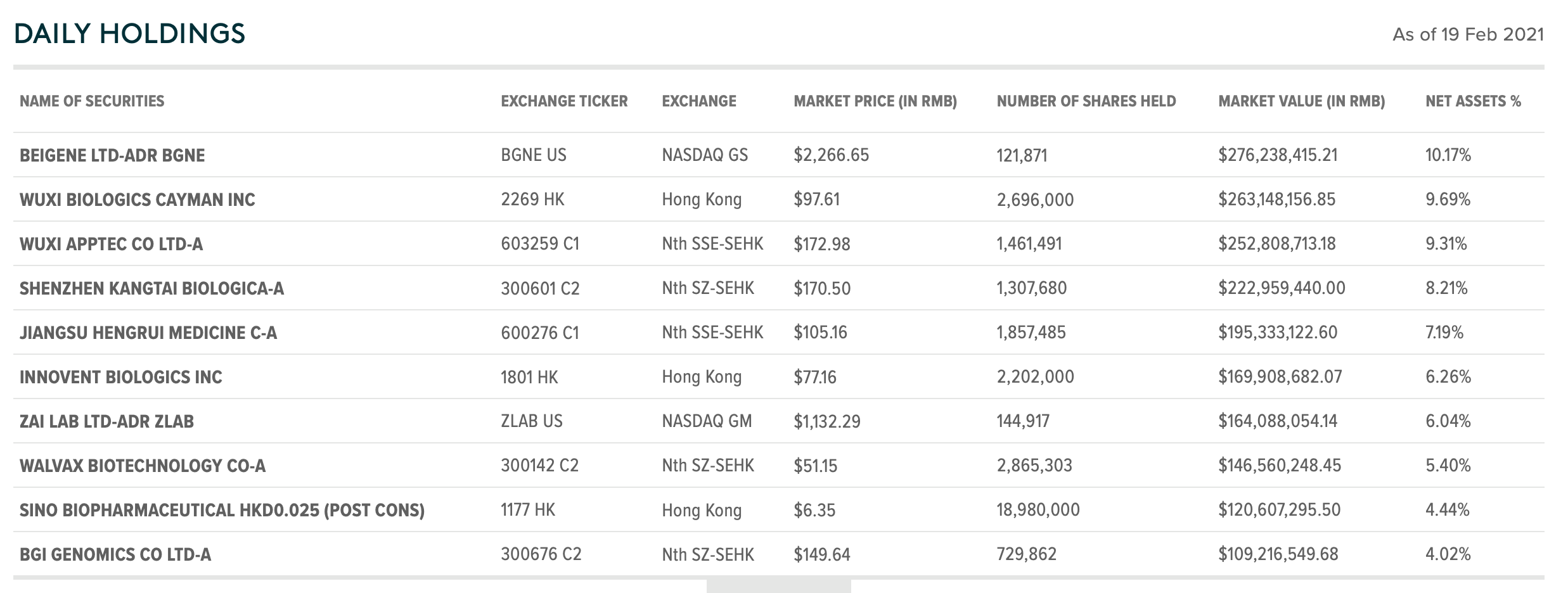Select the Market Price (in RMB) header
The width and height of the screenshot is (1568, 593).
(x=875, y=101)
